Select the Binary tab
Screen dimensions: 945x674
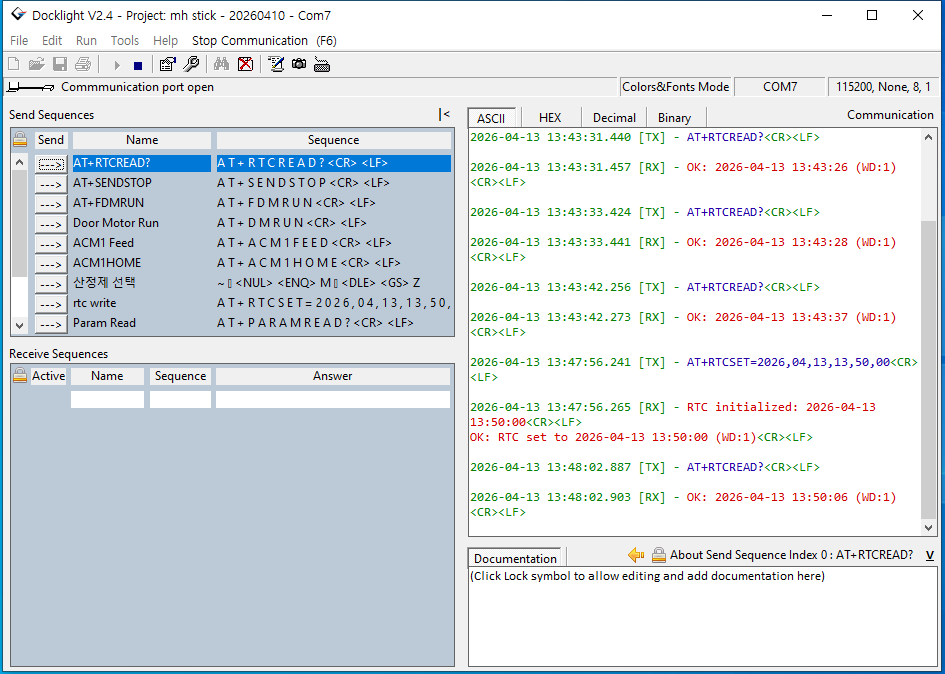pyautogui.click(x=674, y=118)
